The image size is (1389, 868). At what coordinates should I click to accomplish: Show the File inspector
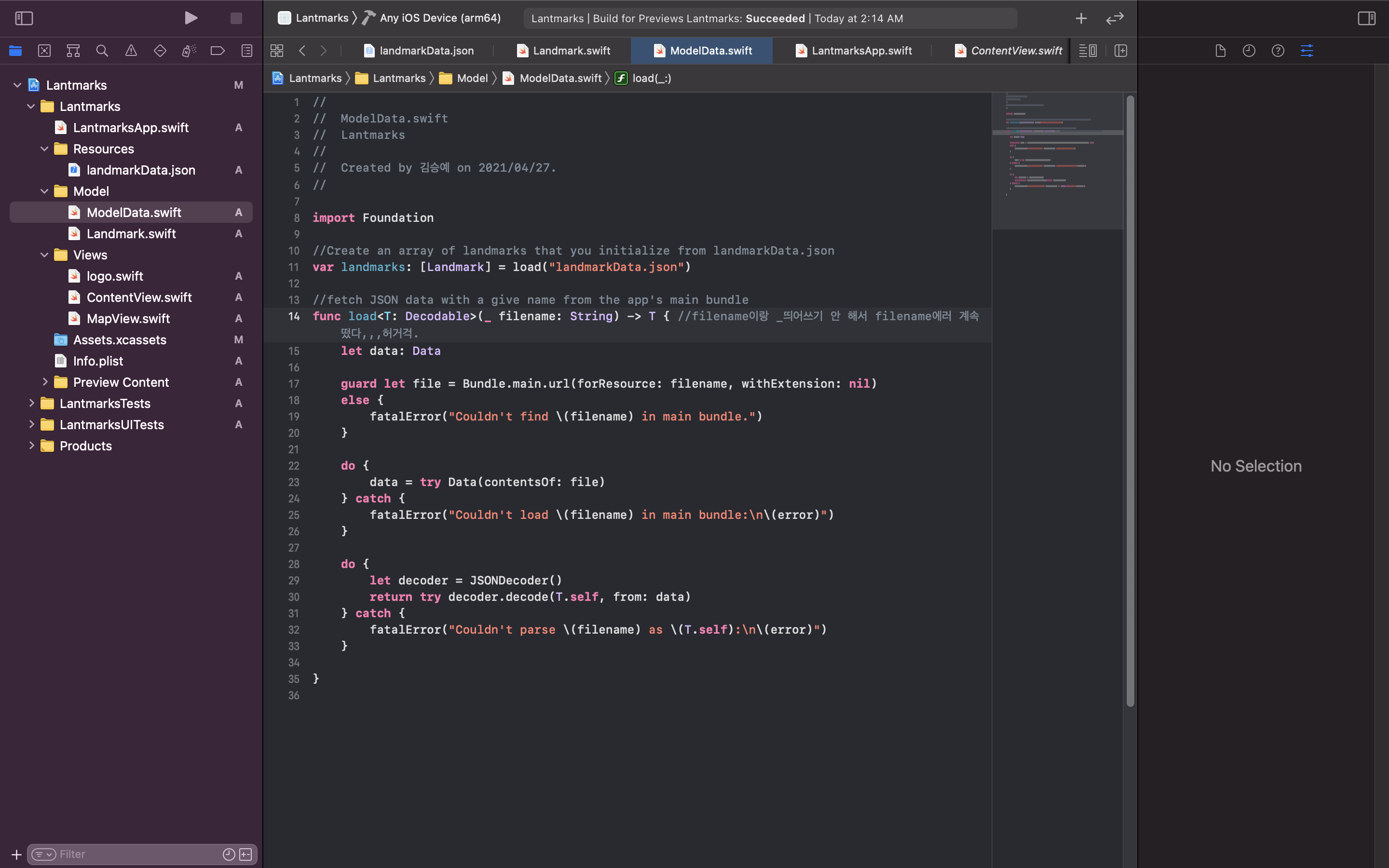coord(1220,51)
